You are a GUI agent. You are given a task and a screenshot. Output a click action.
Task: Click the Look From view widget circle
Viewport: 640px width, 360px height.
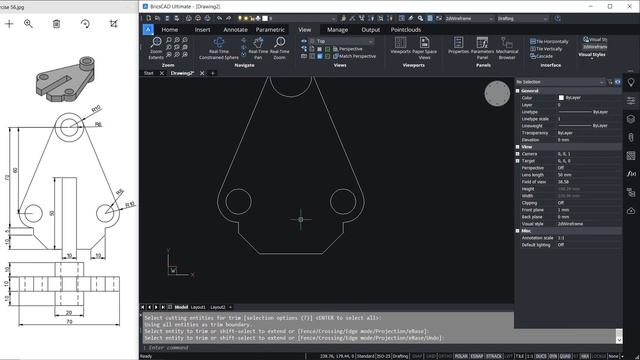tap(497, 93)
